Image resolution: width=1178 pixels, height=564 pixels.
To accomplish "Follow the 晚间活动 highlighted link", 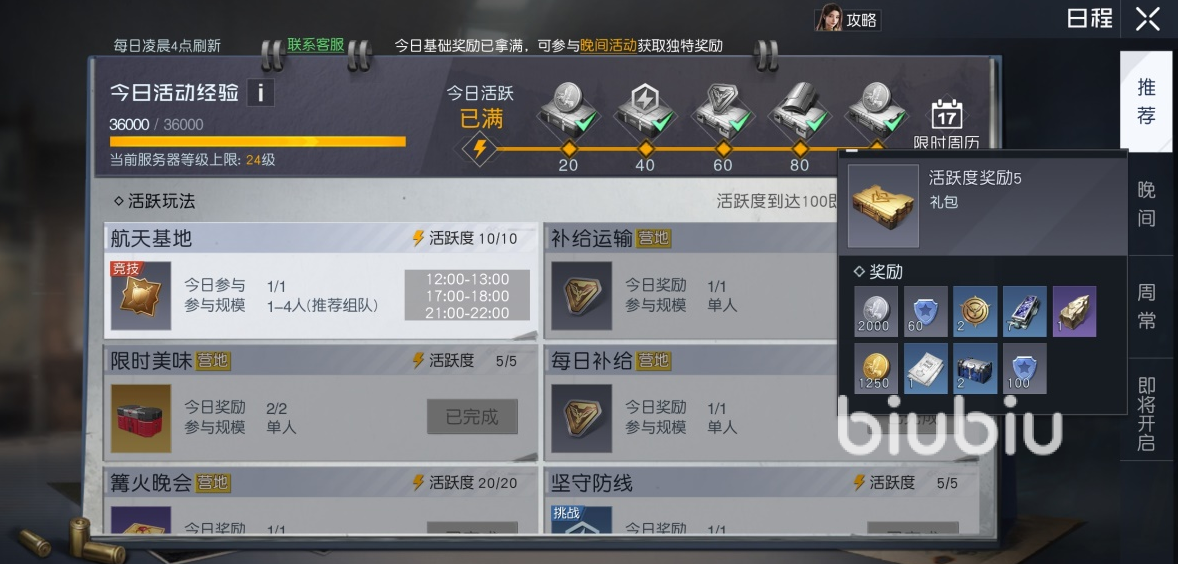I will (609, 46).
